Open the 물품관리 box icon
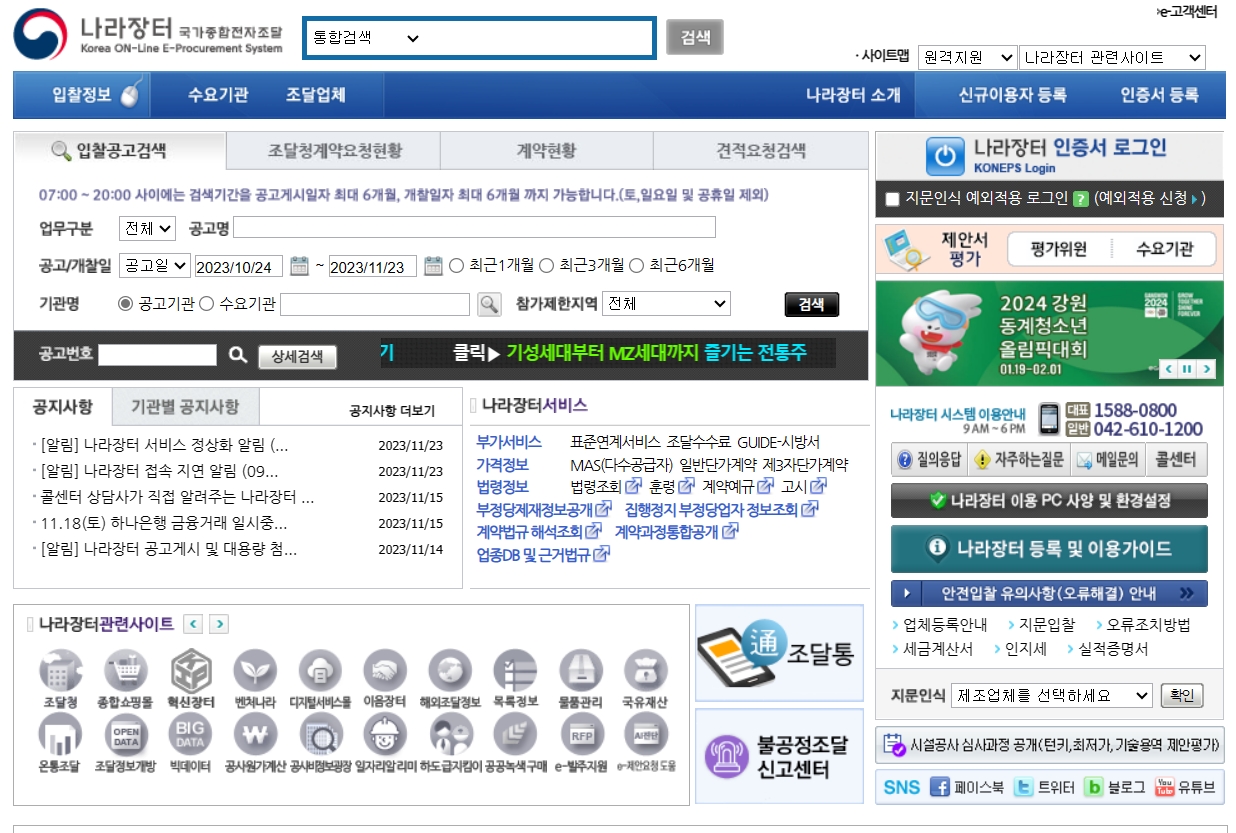This screenshot has width=1236, height=833. coord(581,671)
